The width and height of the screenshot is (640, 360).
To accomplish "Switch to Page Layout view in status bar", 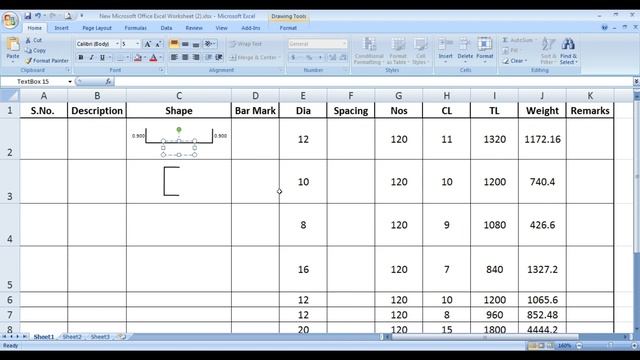I will point(542,346).
